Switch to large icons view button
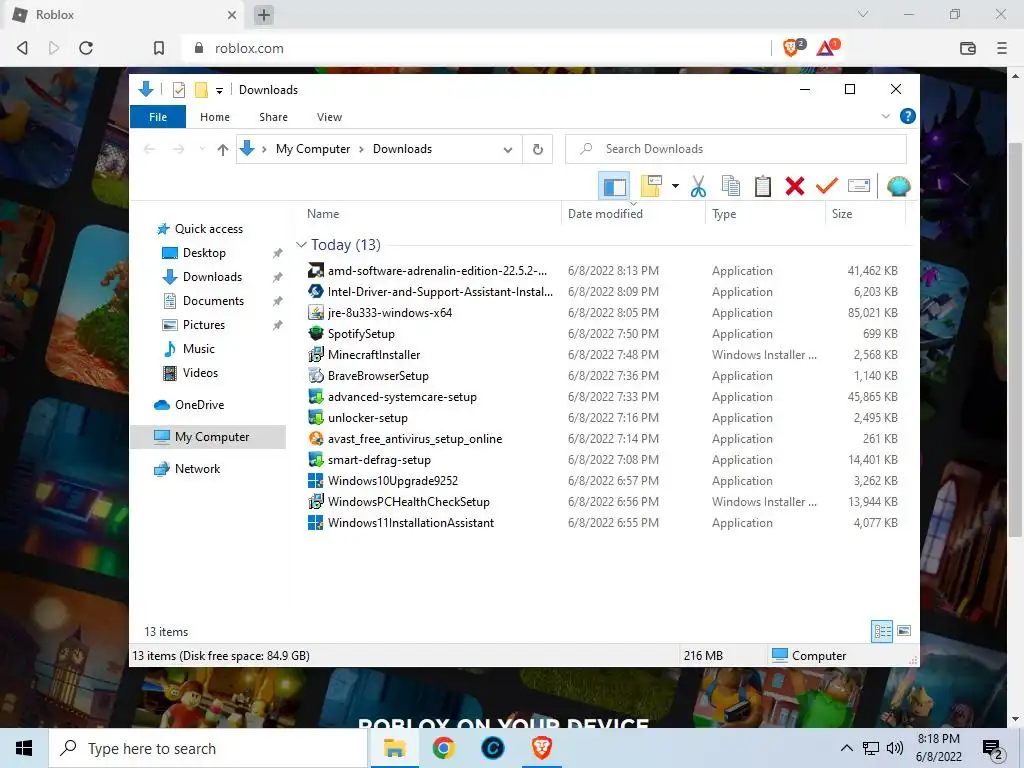The height and width of the screenshot is (768, 1024). click(904, 631)
